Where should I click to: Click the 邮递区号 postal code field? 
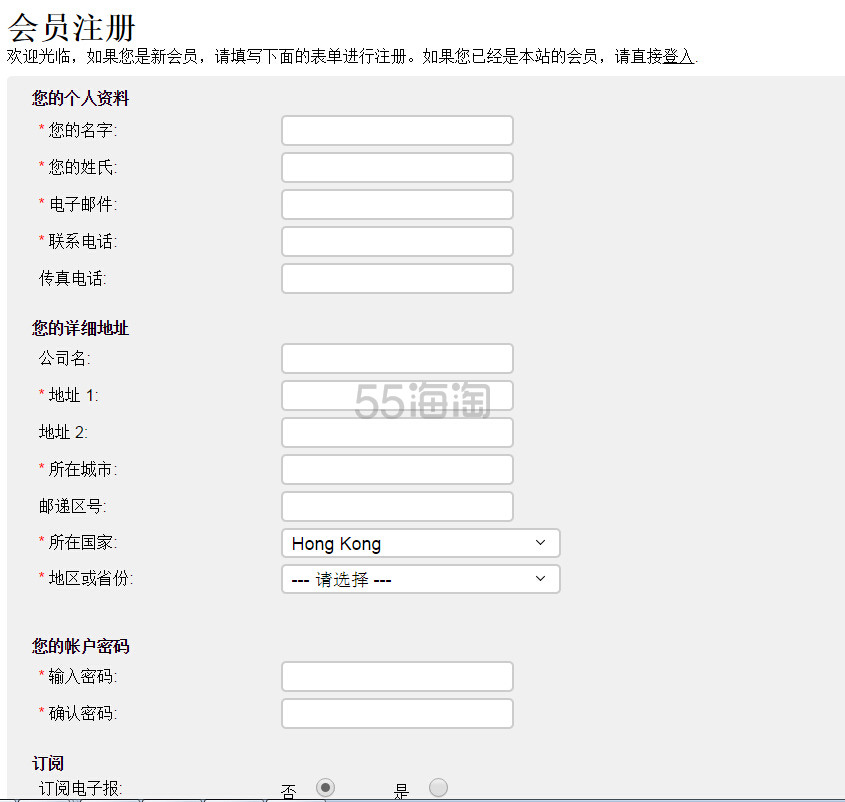(397, 507)
